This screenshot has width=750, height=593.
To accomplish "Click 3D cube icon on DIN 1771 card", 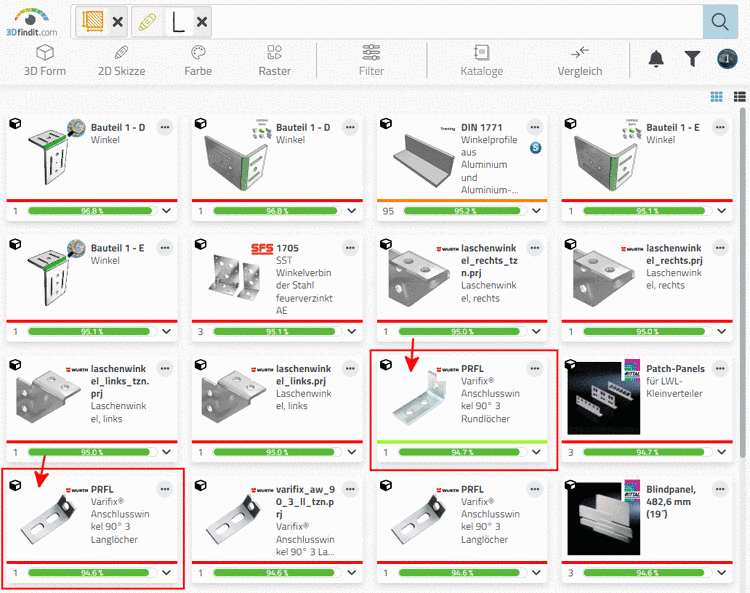I will click(x=386, y=123).
